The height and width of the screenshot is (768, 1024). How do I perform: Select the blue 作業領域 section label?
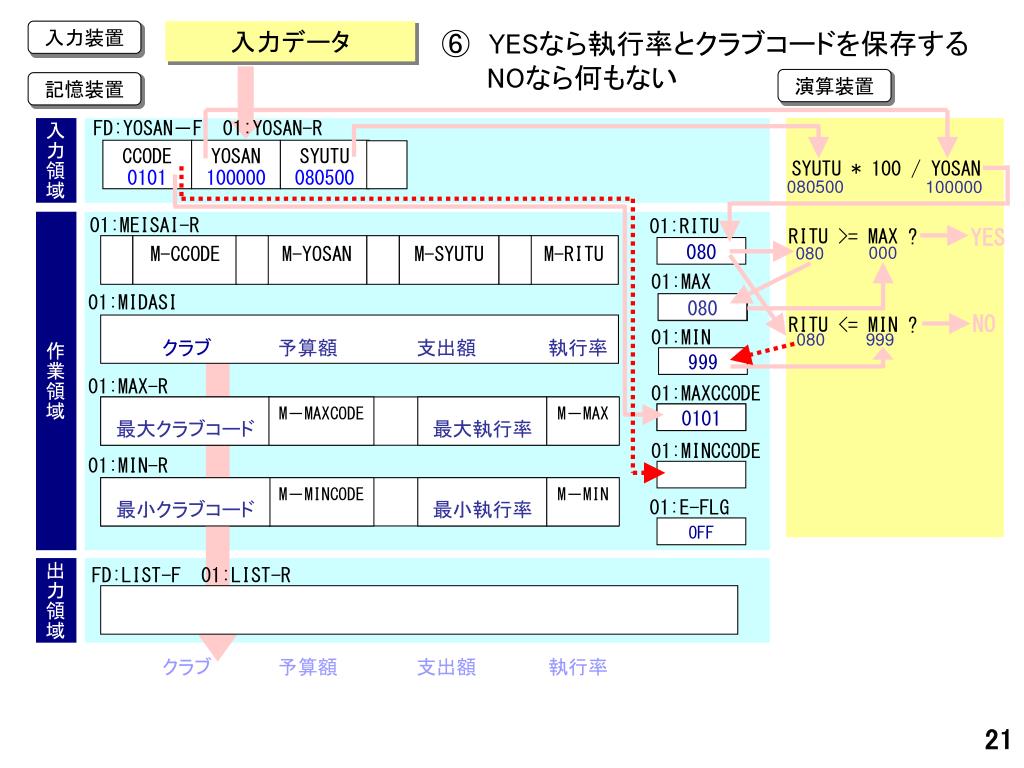coord(56,380)
